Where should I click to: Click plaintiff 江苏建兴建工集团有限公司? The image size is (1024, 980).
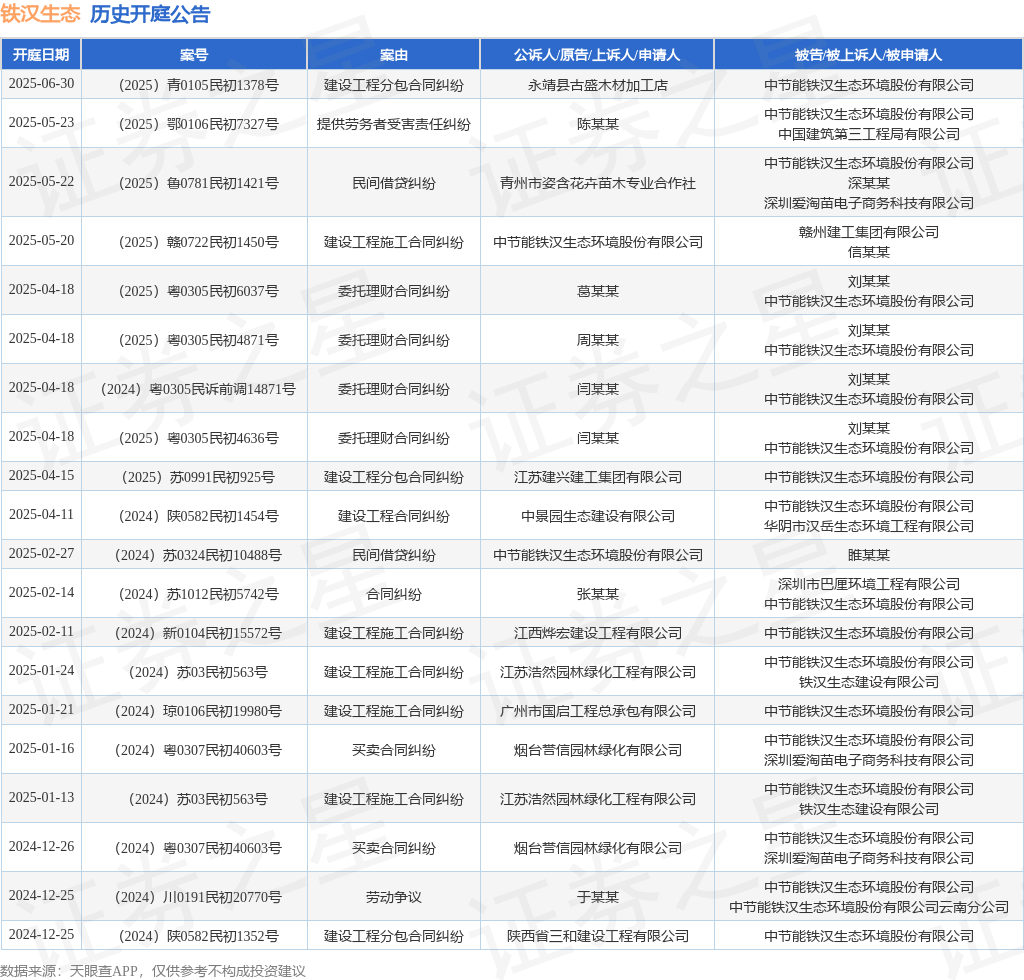598,477
